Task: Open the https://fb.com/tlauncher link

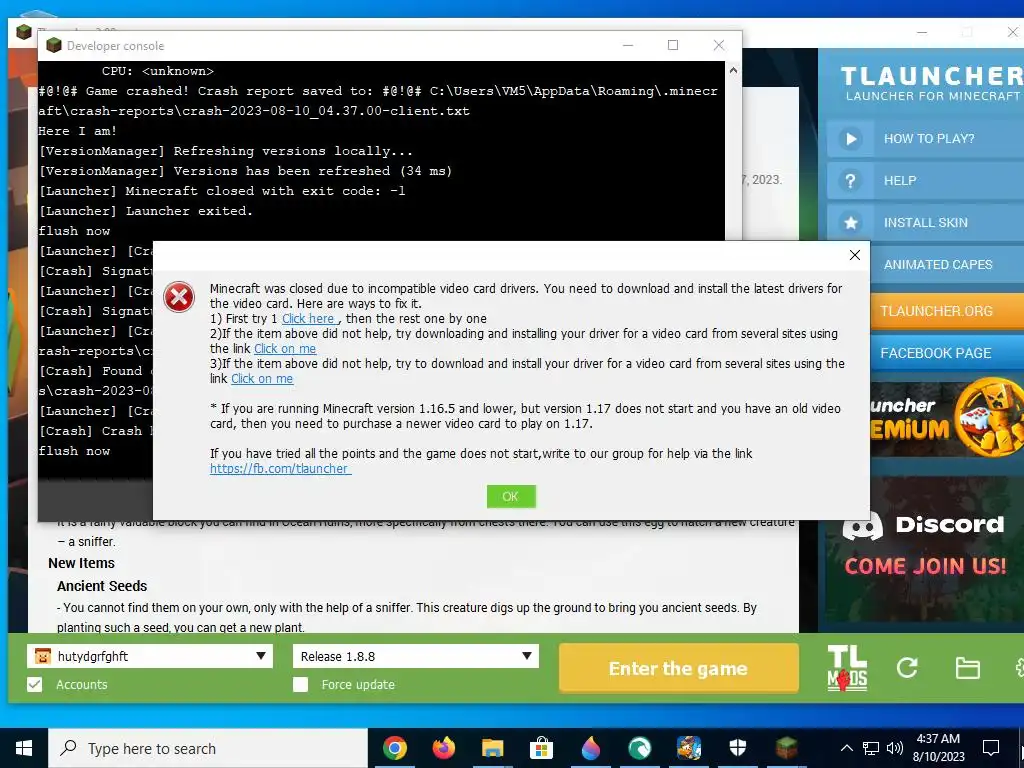Action: tap(280, 468)
